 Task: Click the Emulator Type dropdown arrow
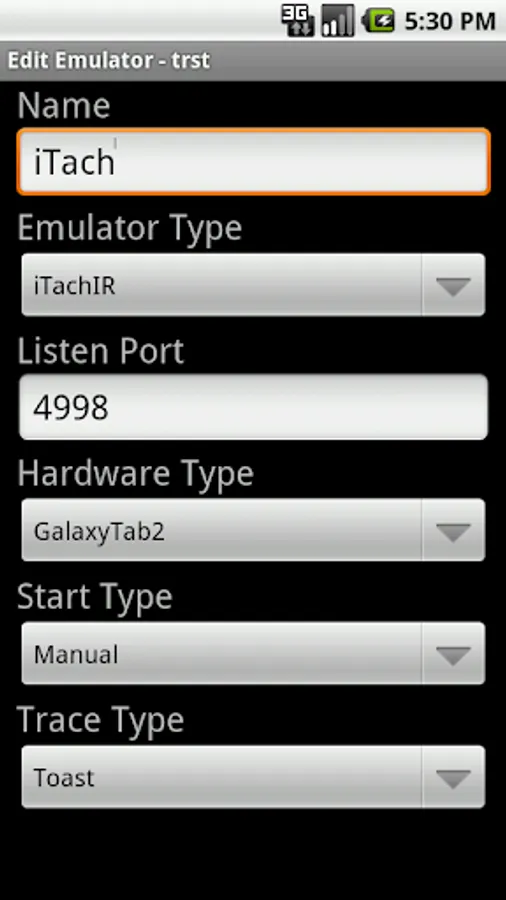click(x=453, y=285)
